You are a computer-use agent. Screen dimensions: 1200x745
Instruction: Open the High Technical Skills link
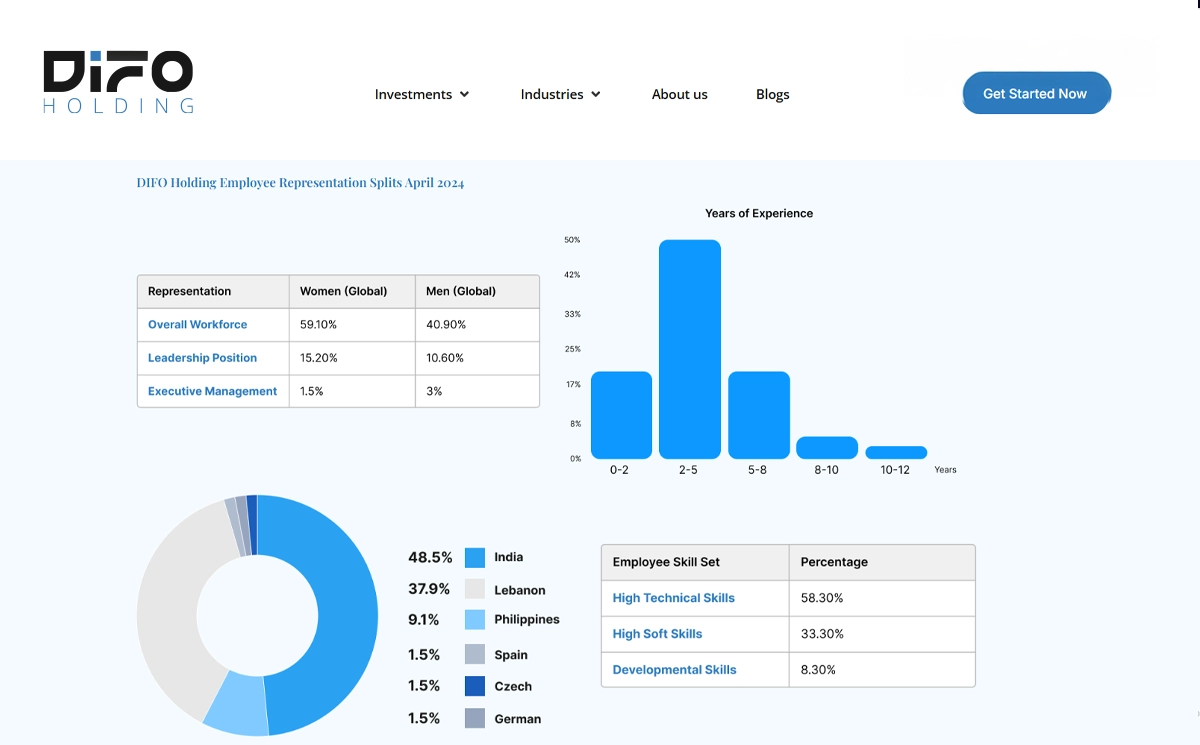(x=673, y=598)
